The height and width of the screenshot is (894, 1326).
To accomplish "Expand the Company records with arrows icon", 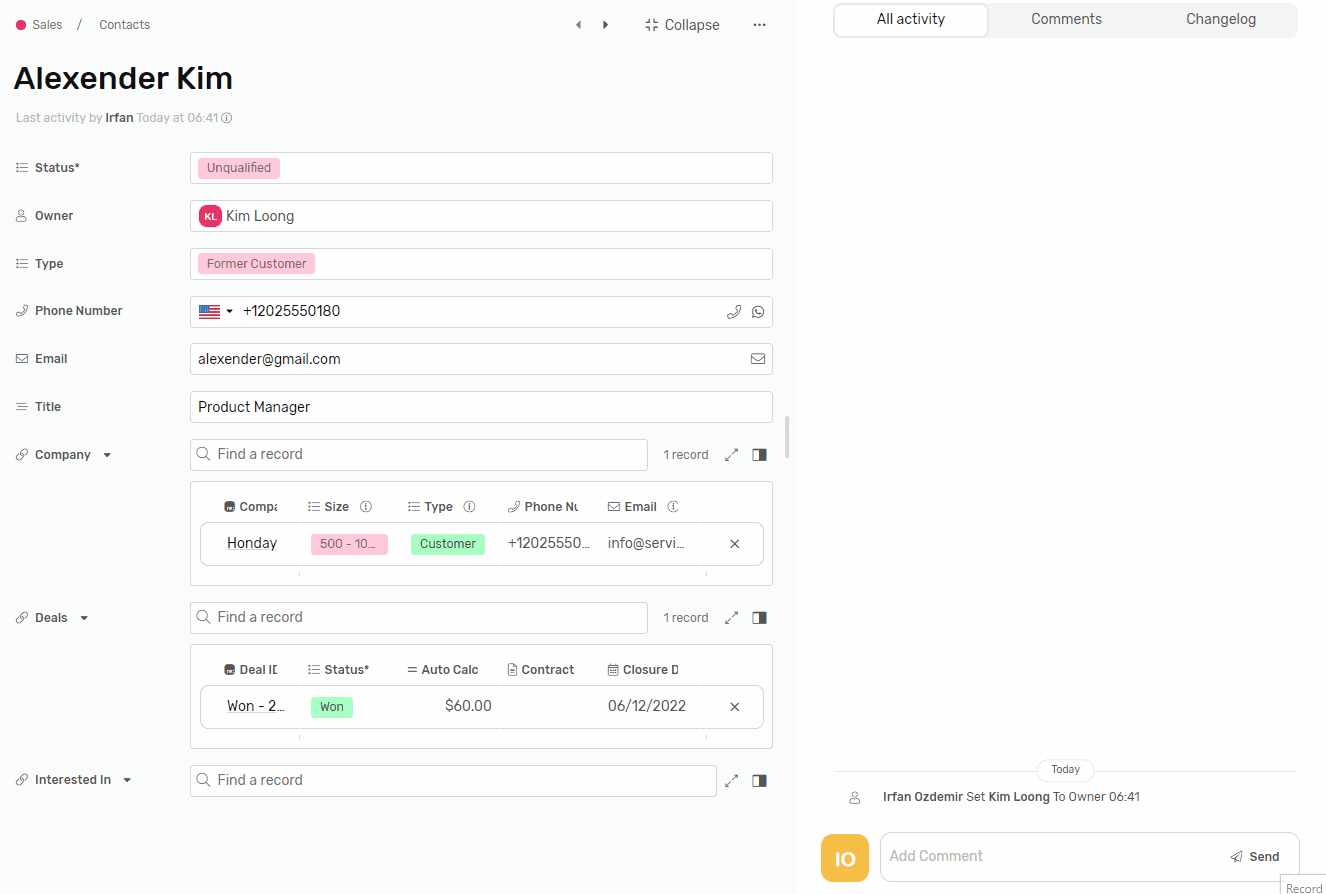I will [x=731, y=455].
